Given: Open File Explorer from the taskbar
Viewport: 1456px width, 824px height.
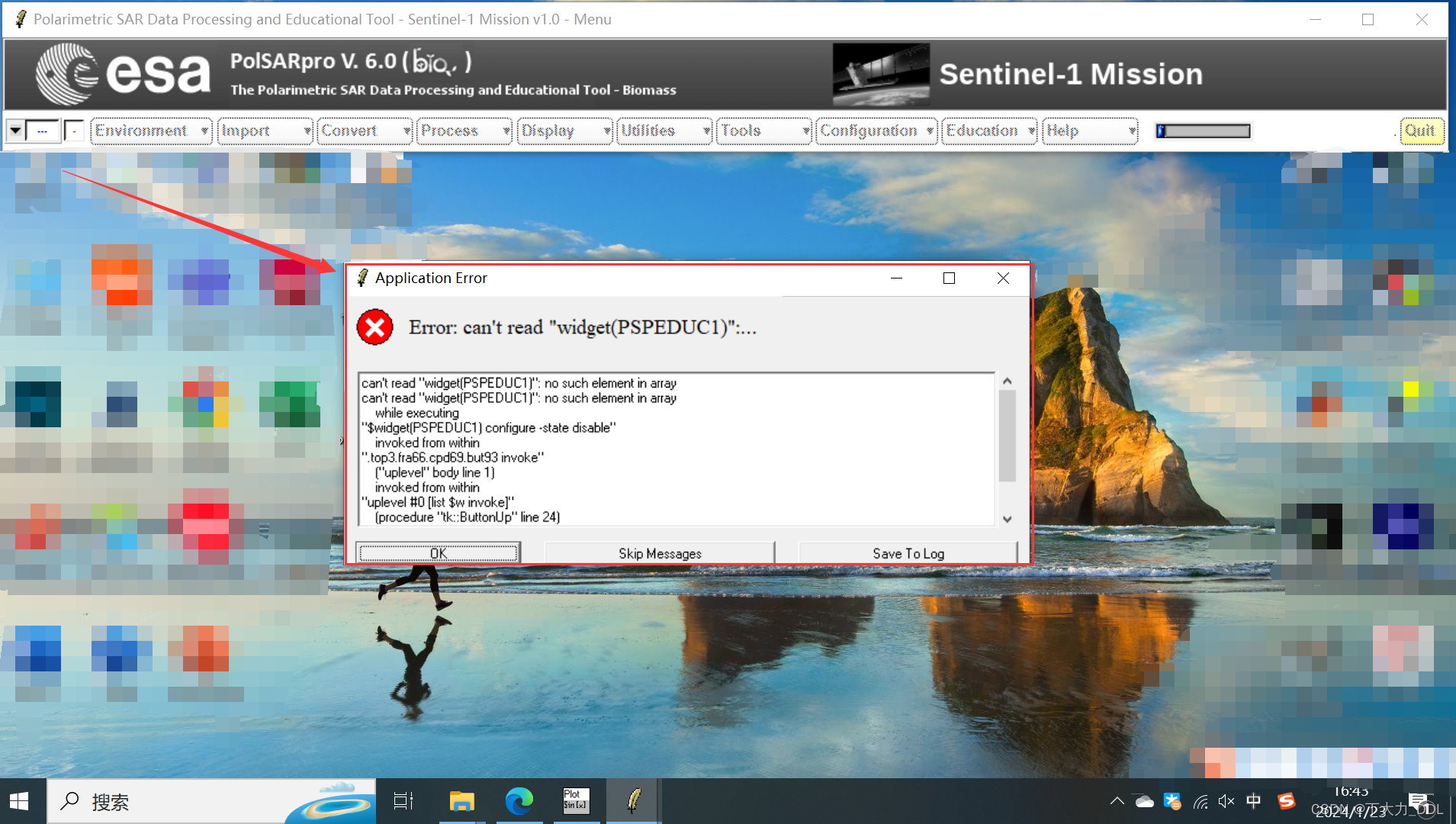Looking at the screenshot, I should (461, 800).
